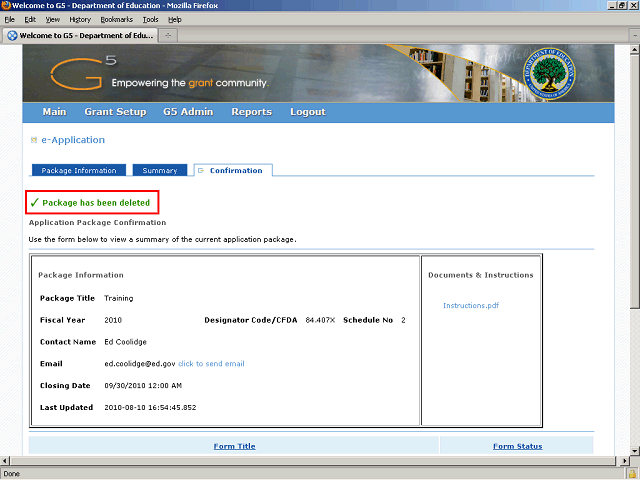Screen dimensions: 640x480
Task: Click the email 'ed.coolidge@ed.gov'
Action: pyautogui.click(x=140, y=364)
